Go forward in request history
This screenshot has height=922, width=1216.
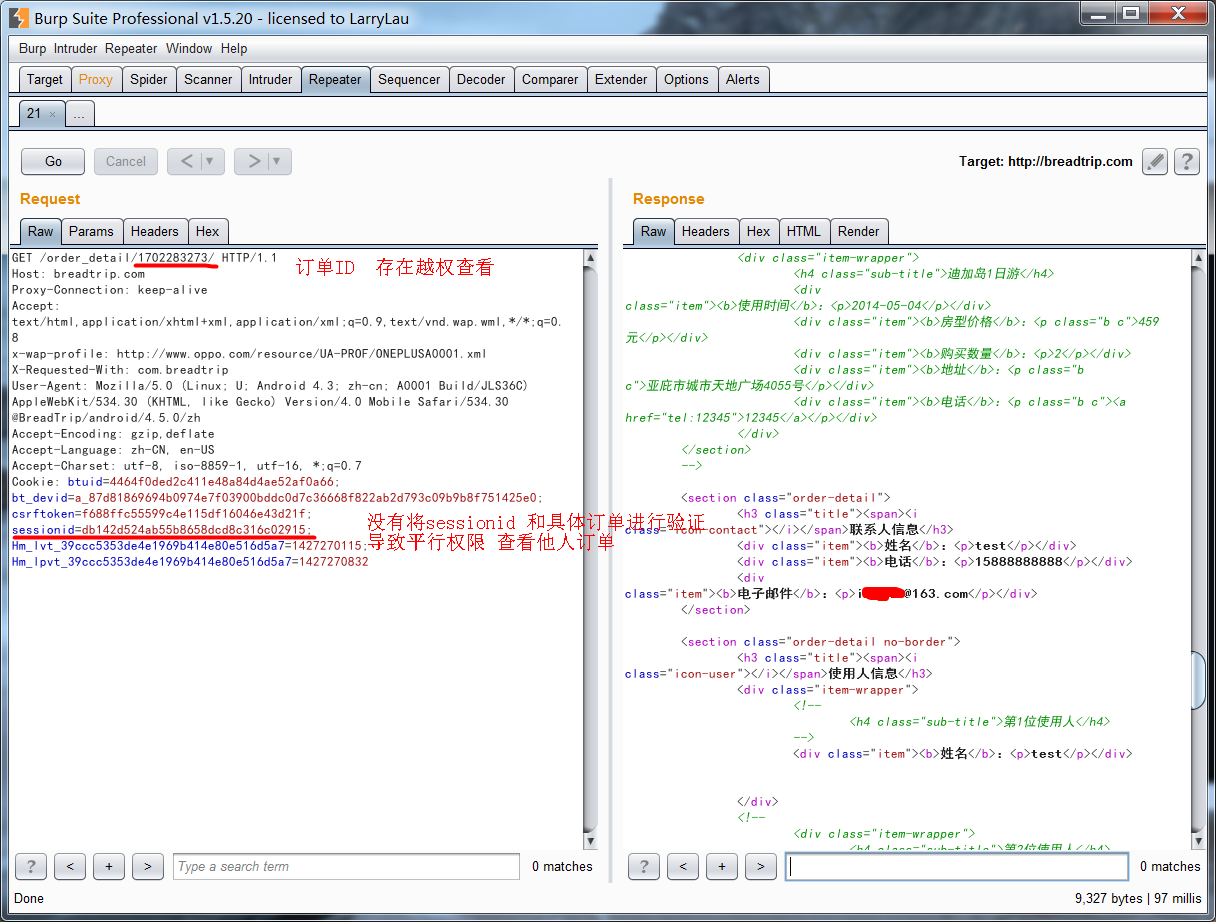pyautogui.click(x=253, y=161)
